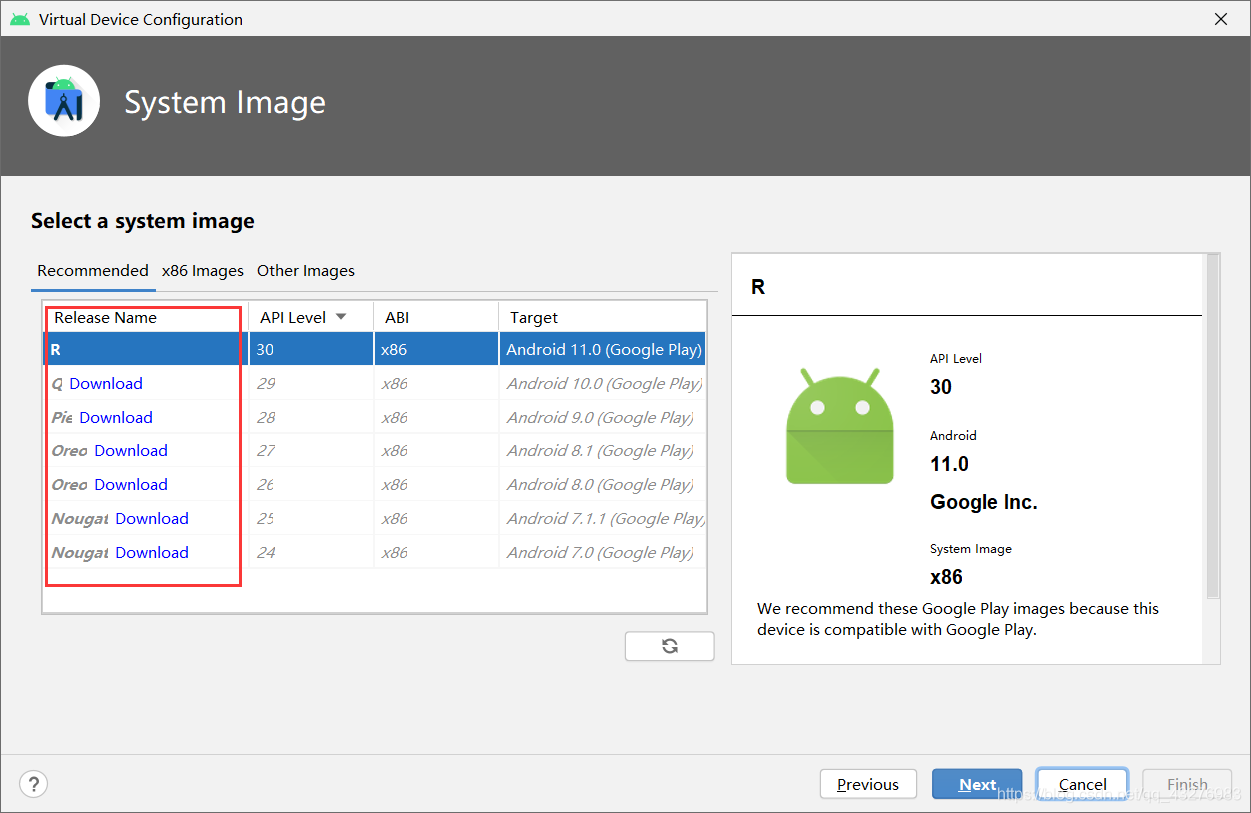The width and height of the screenshot is (1251, 813).
Task: Click the green Android robot image
Action: pyautogui.click(x=839, y=426)
